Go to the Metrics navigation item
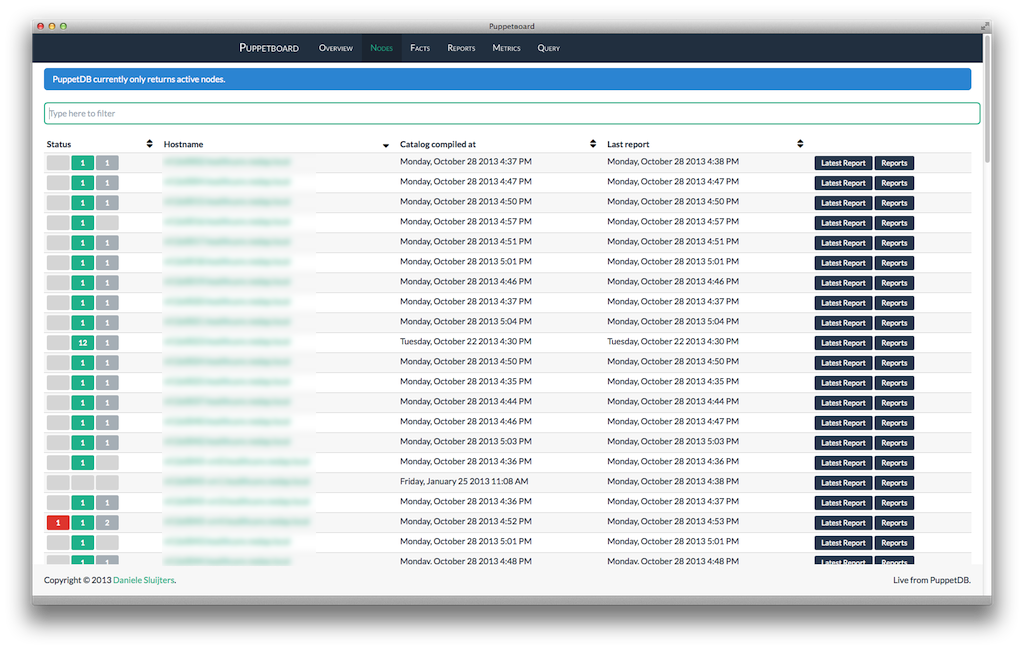This screenshot has height=650, width=1024. 506,48
